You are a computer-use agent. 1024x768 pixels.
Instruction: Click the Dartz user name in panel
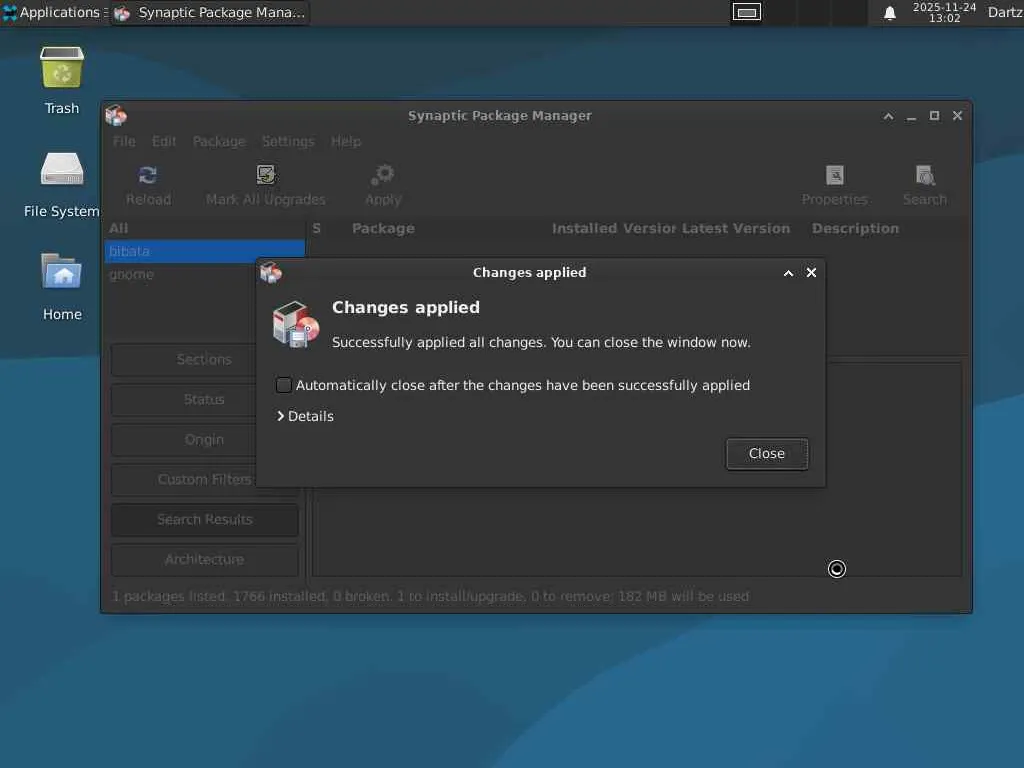[1005, 12]
